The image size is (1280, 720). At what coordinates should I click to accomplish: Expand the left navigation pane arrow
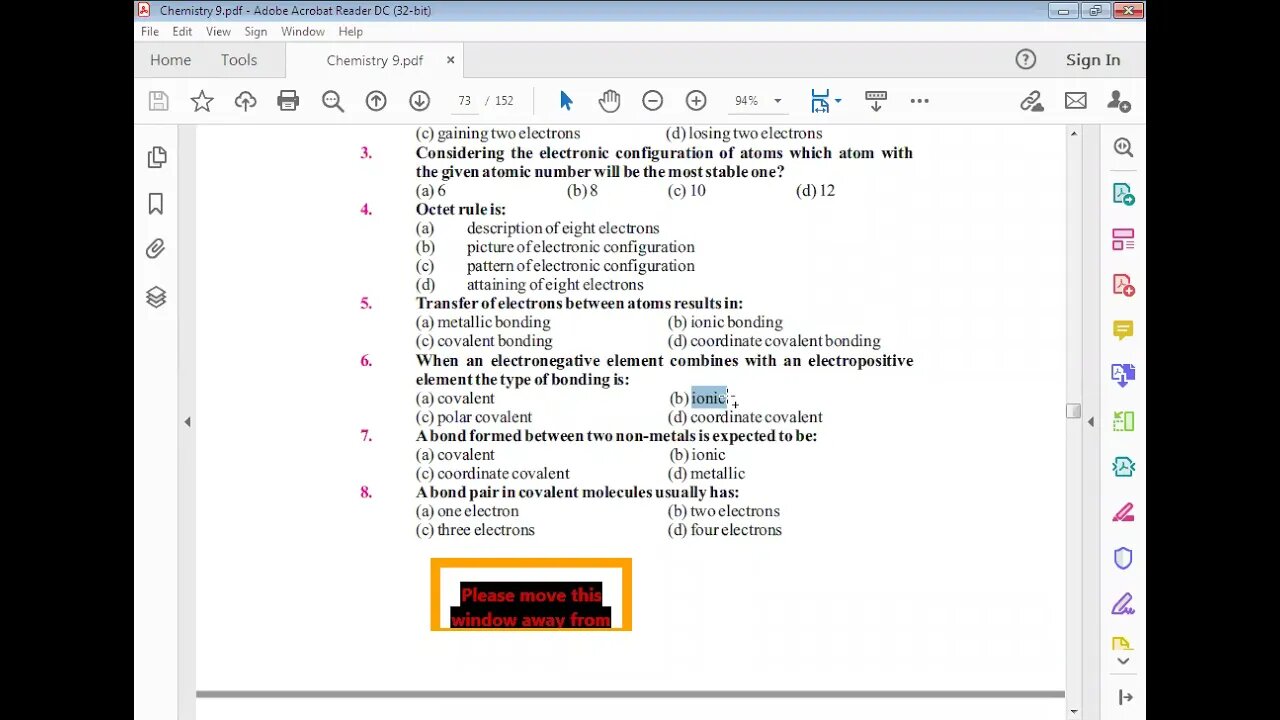click(x=187, y=422)
